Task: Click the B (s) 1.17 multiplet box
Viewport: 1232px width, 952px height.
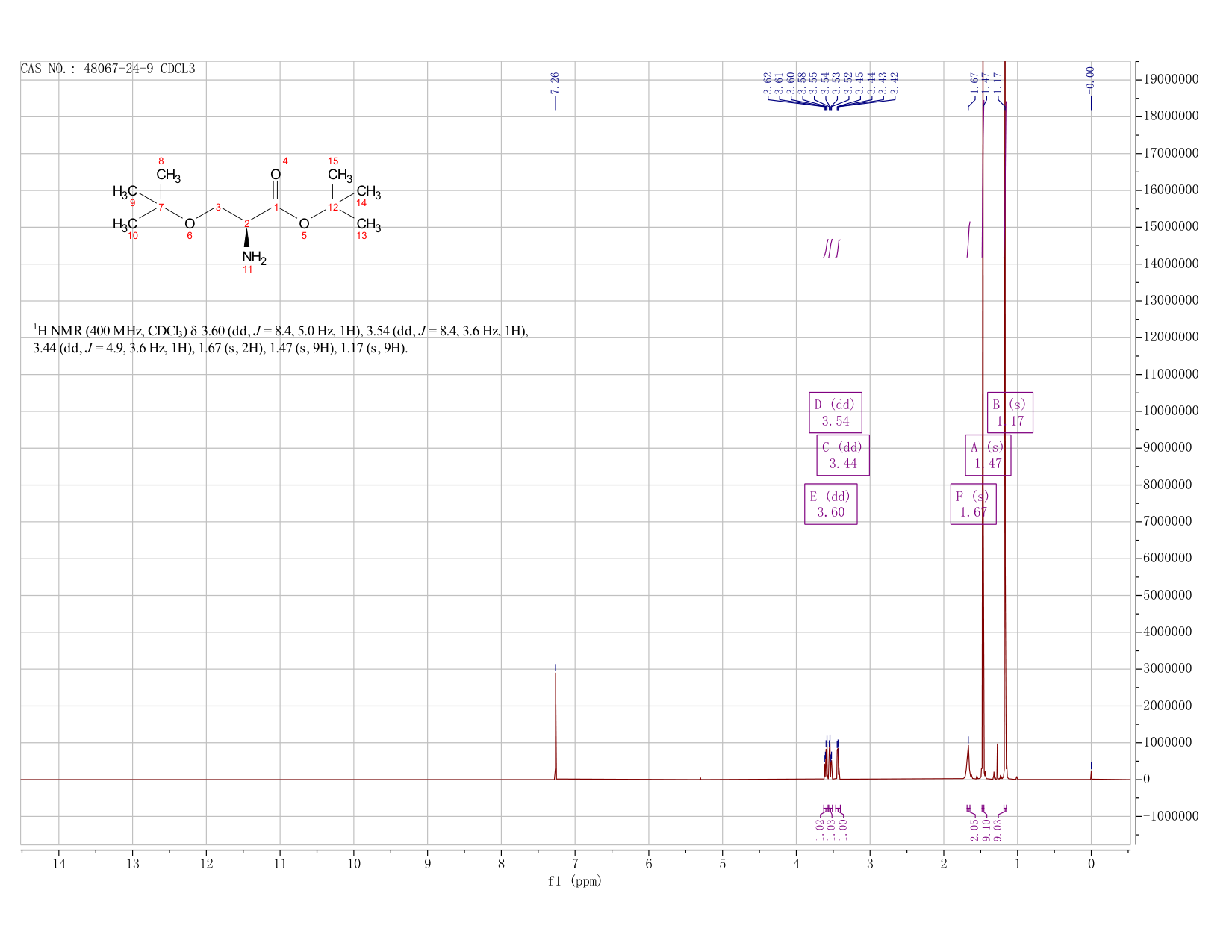Action: pyautogui.click(x=1010, y=412)
